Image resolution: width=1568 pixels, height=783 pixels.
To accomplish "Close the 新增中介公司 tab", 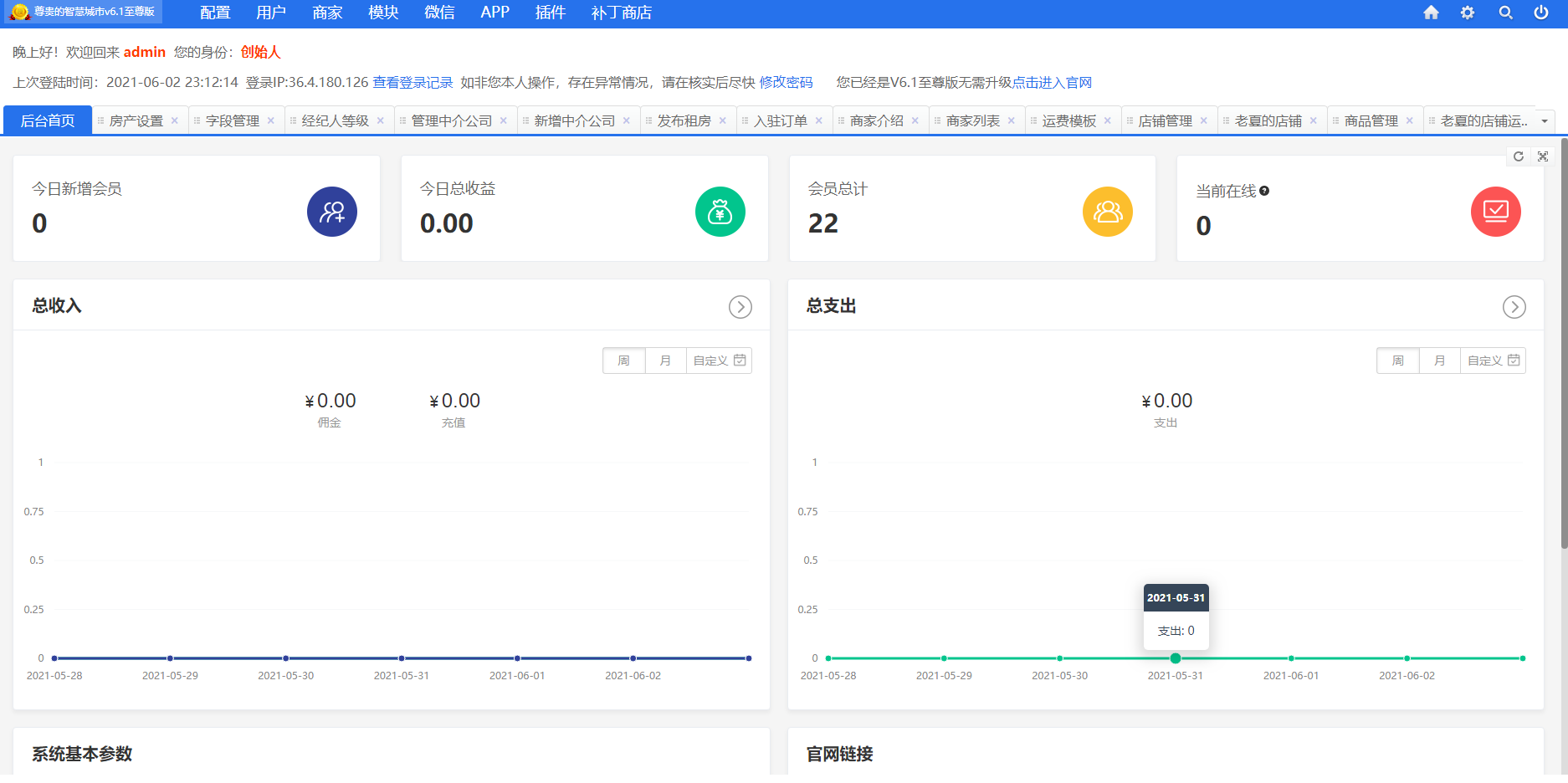I will click(x=627, y=120).
